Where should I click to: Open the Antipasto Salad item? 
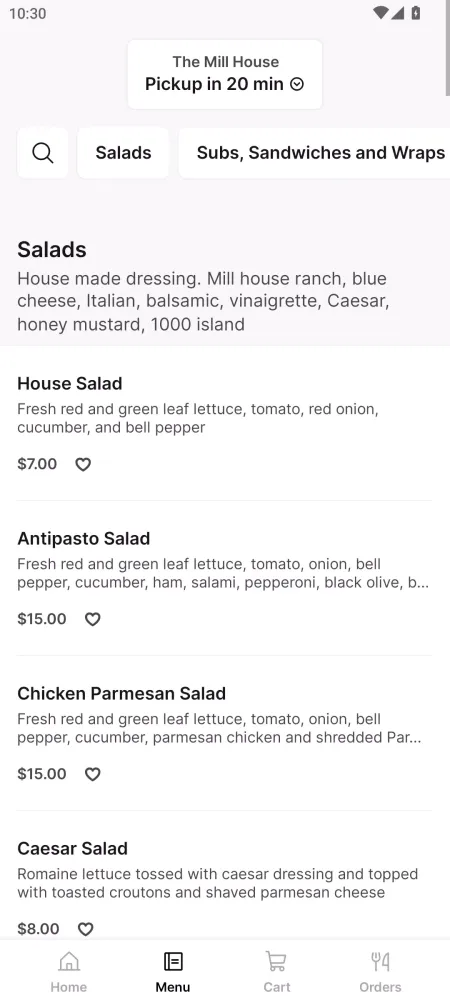[x=225, y=578]
